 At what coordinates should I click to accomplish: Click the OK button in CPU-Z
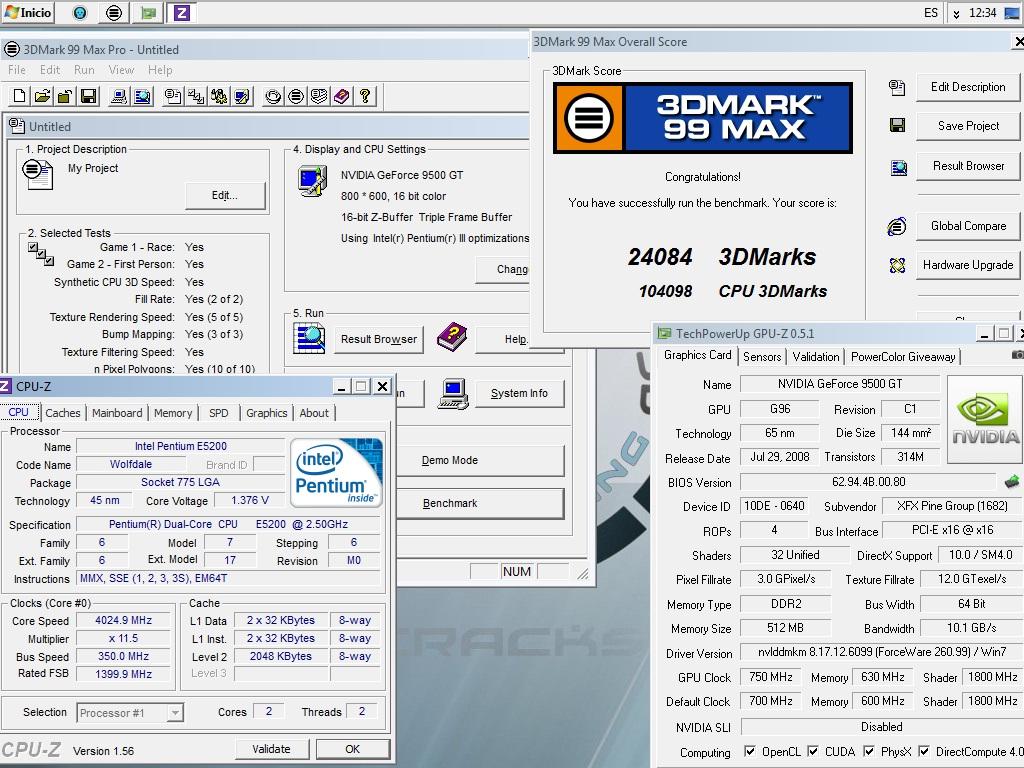pos(353,749)
